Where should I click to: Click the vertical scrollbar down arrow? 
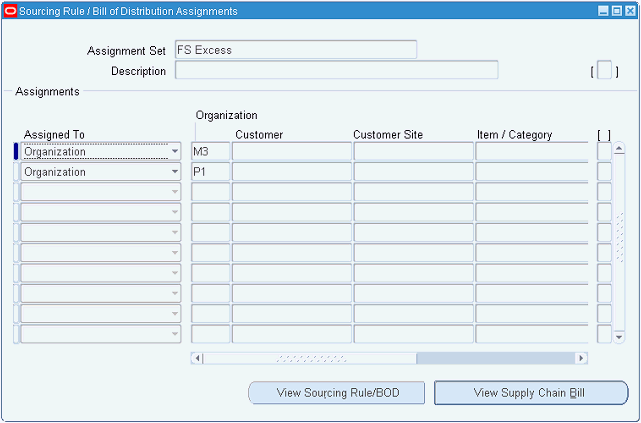coord(619,337)
